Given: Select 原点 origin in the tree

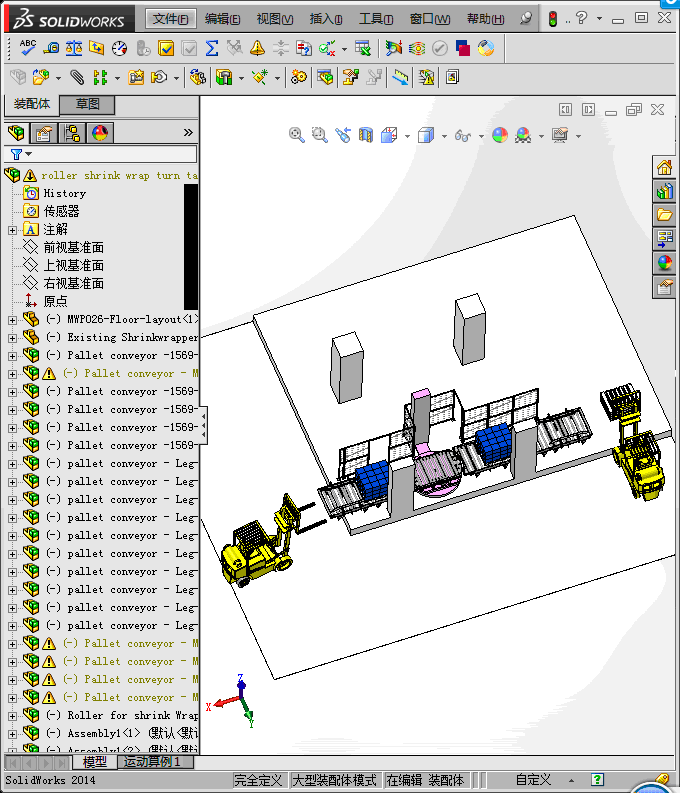Looking at the screenshot, I should point(55,301).
